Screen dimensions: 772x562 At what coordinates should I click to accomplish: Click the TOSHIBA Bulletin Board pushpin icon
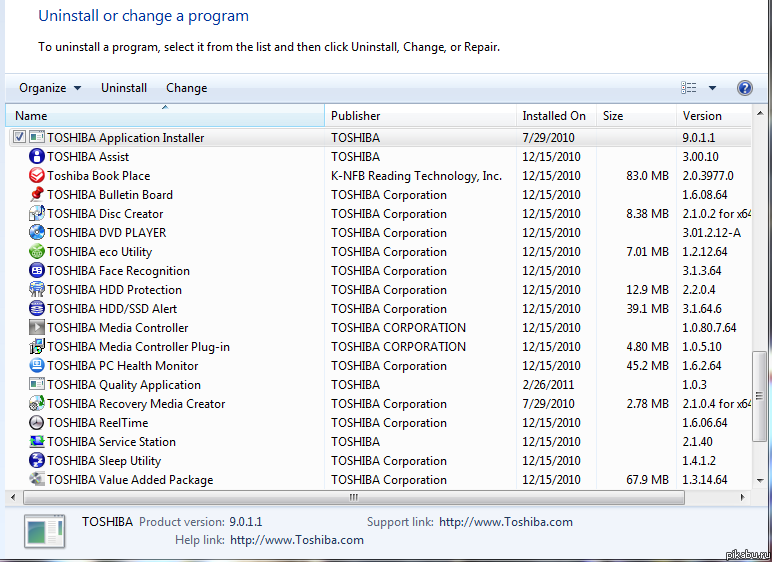[37, 195]
